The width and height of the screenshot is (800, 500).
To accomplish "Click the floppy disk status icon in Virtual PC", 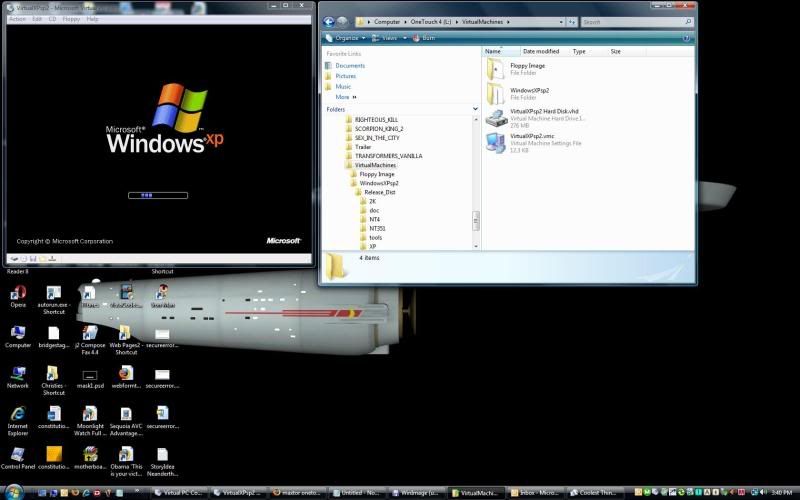I will 33,259.
